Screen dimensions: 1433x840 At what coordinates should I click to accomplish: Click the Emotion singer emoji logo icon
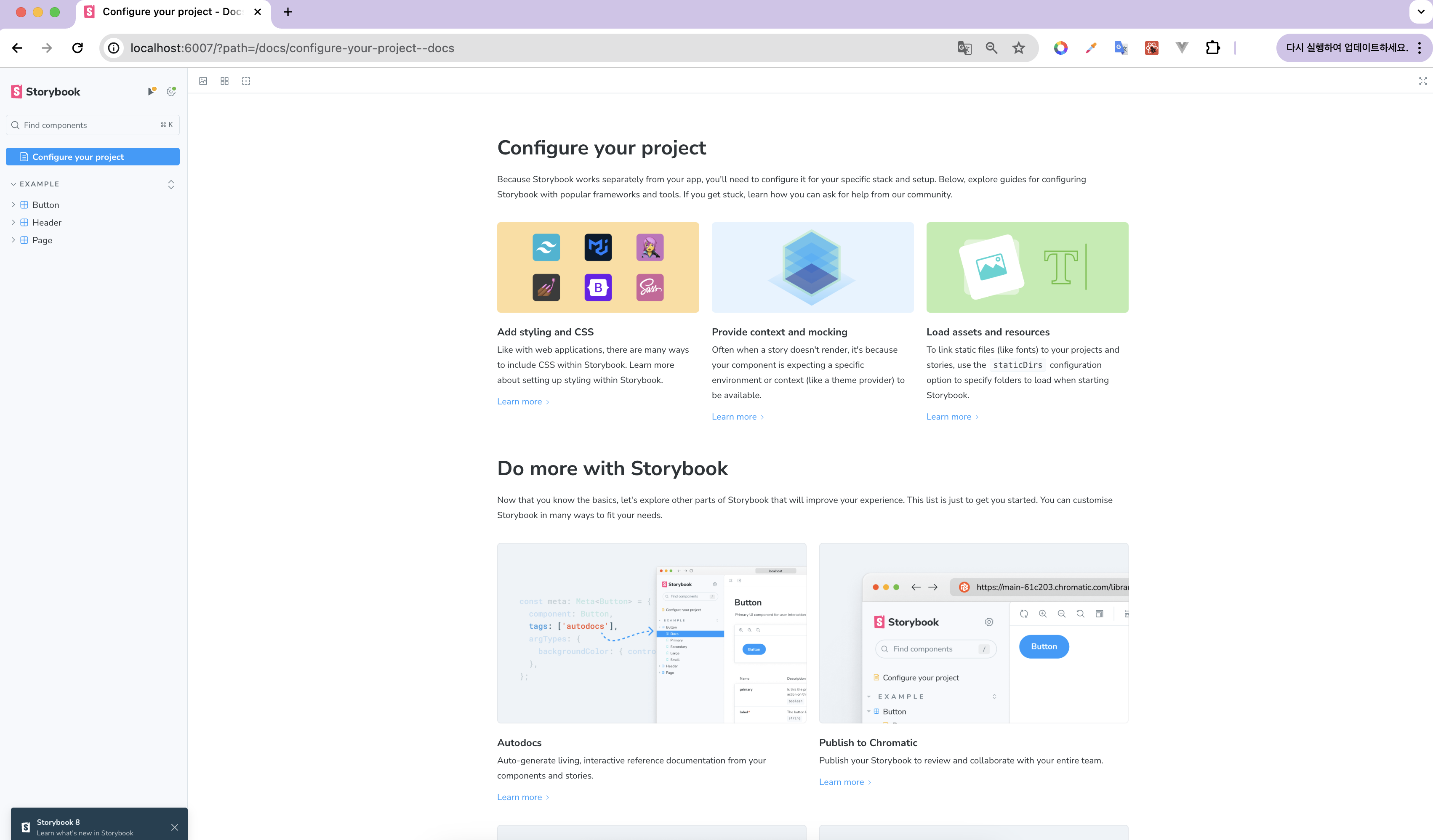(650, 247)
